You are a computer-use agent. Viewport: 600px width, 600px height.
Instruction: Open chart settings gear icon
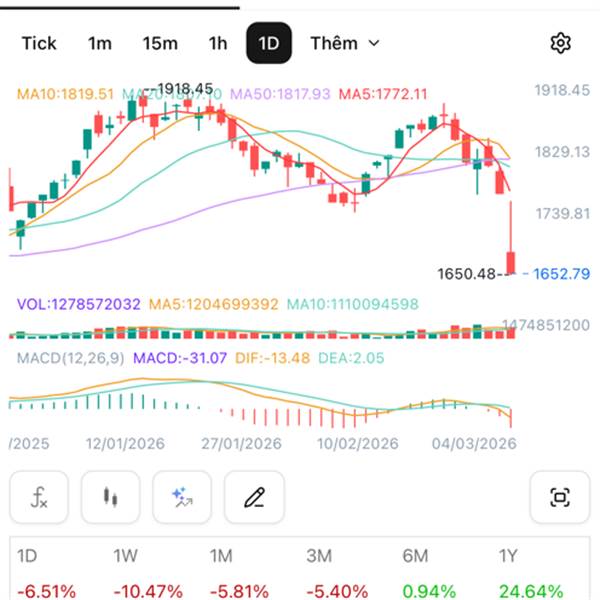tap(560, 43)
